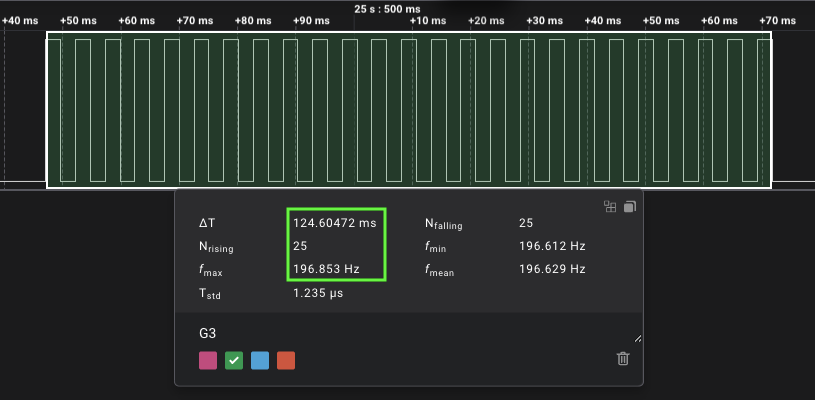Choose the blue measurement color

[x=260, y=361]
